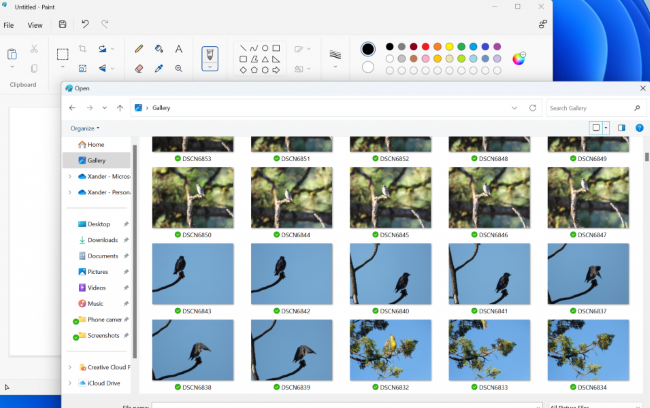
Task: Choose the Fill bucket tool
Action: point(158,48)
